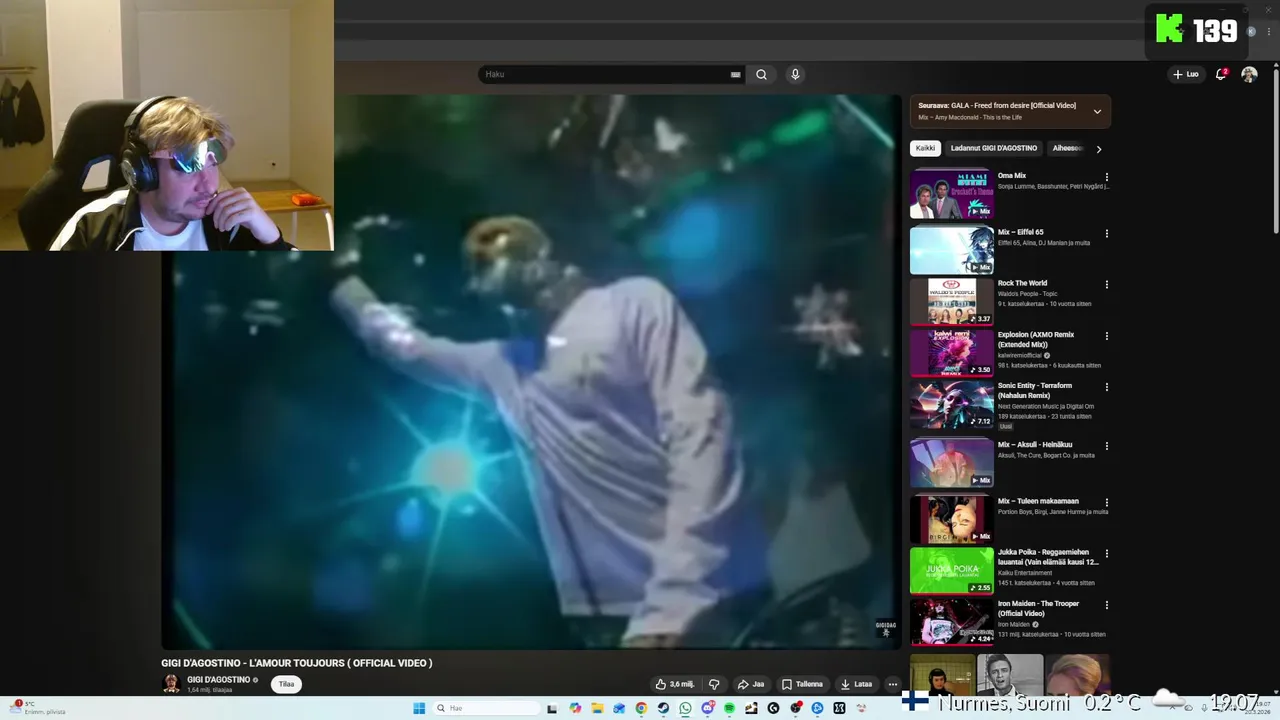Dislike the video with thumbs-down button

[714, 684]
